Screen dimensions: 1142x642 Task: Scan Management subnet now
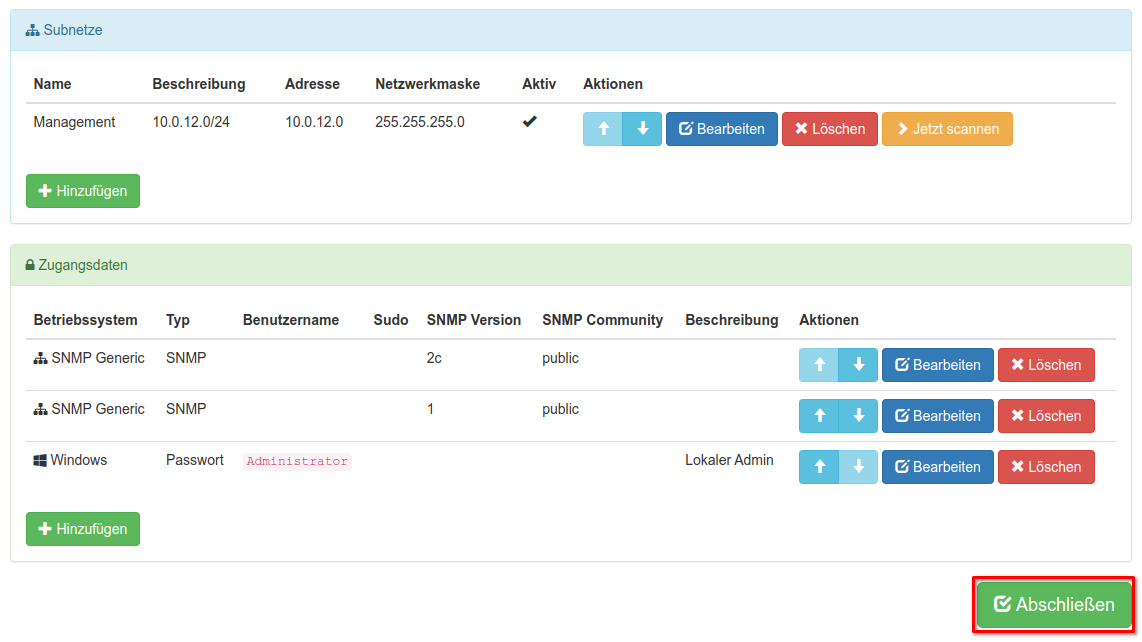click(947, 129)
